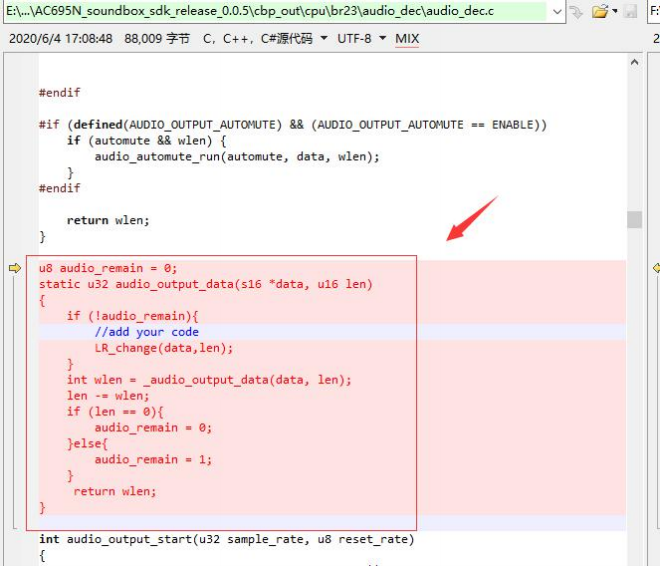The width and height of the screenshot is (660, 566).
Task: Click the "LR_change(data,len);" line
Action: pyautogui.click(x=164, y=348)
